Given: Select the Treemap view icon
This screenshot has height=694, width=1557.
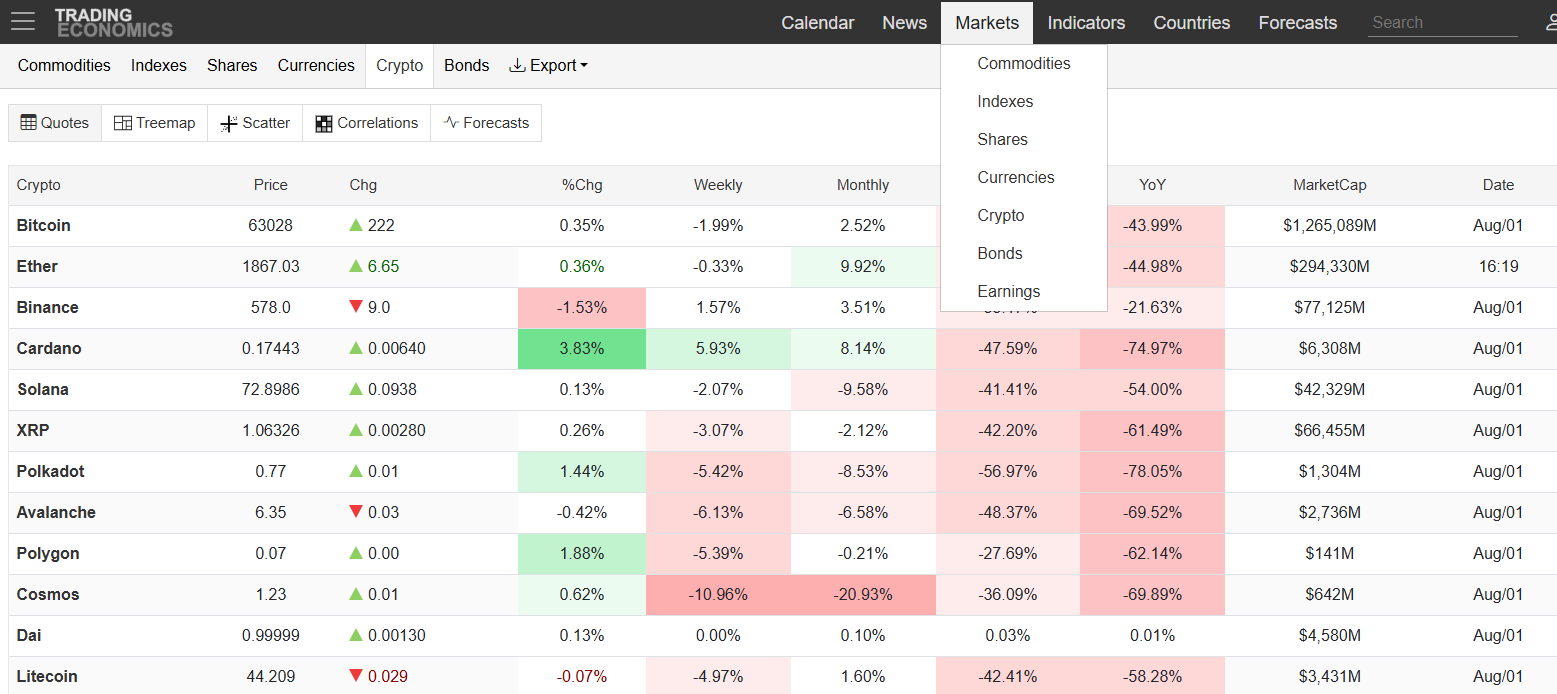Looking at the screenshot, I should pos(123,123).
